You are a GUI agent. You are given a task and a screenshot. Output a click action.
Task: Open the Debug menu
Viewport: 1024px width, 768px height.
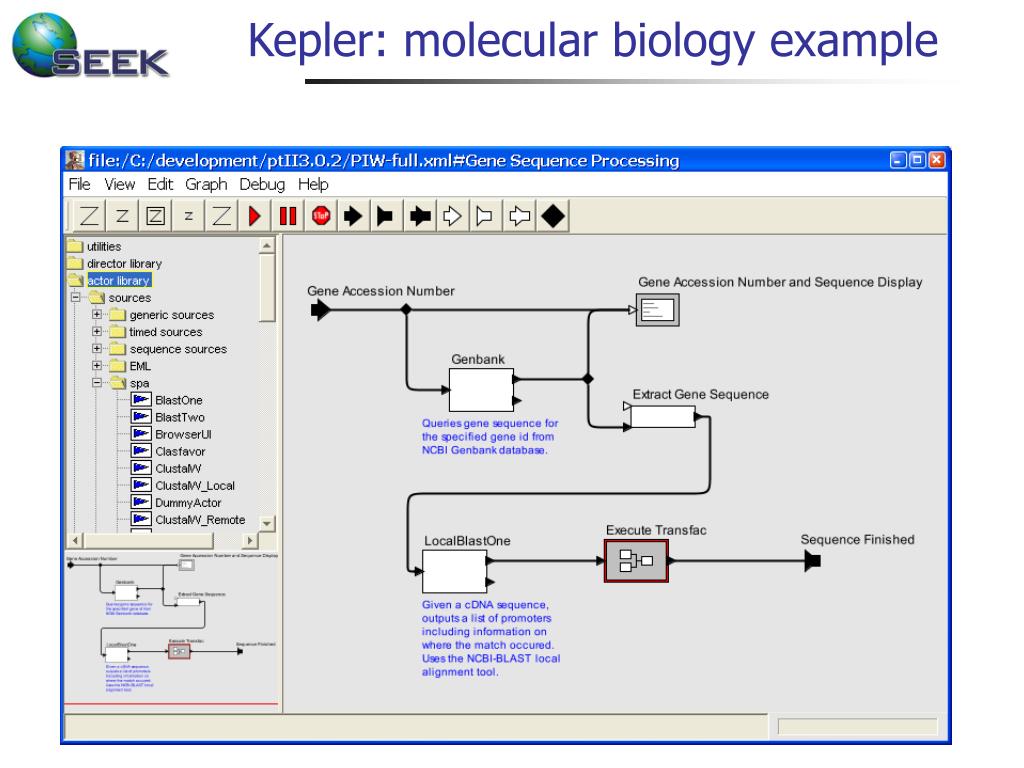tap(262, 185)
